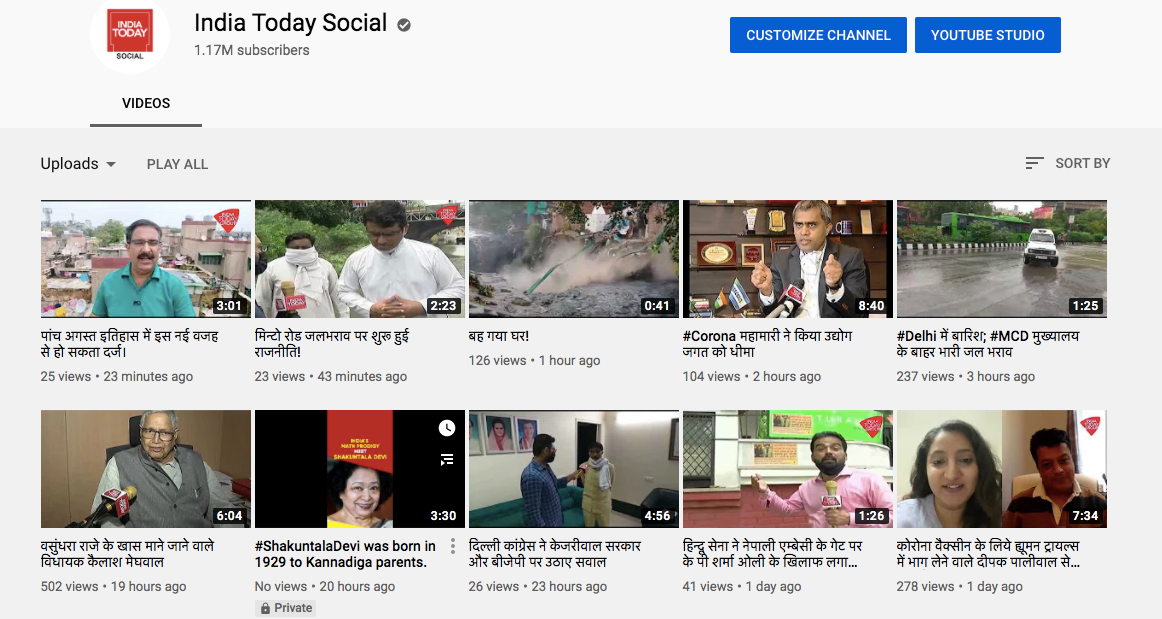Click the '1.17M subscribers' text

tap(252, 50)
